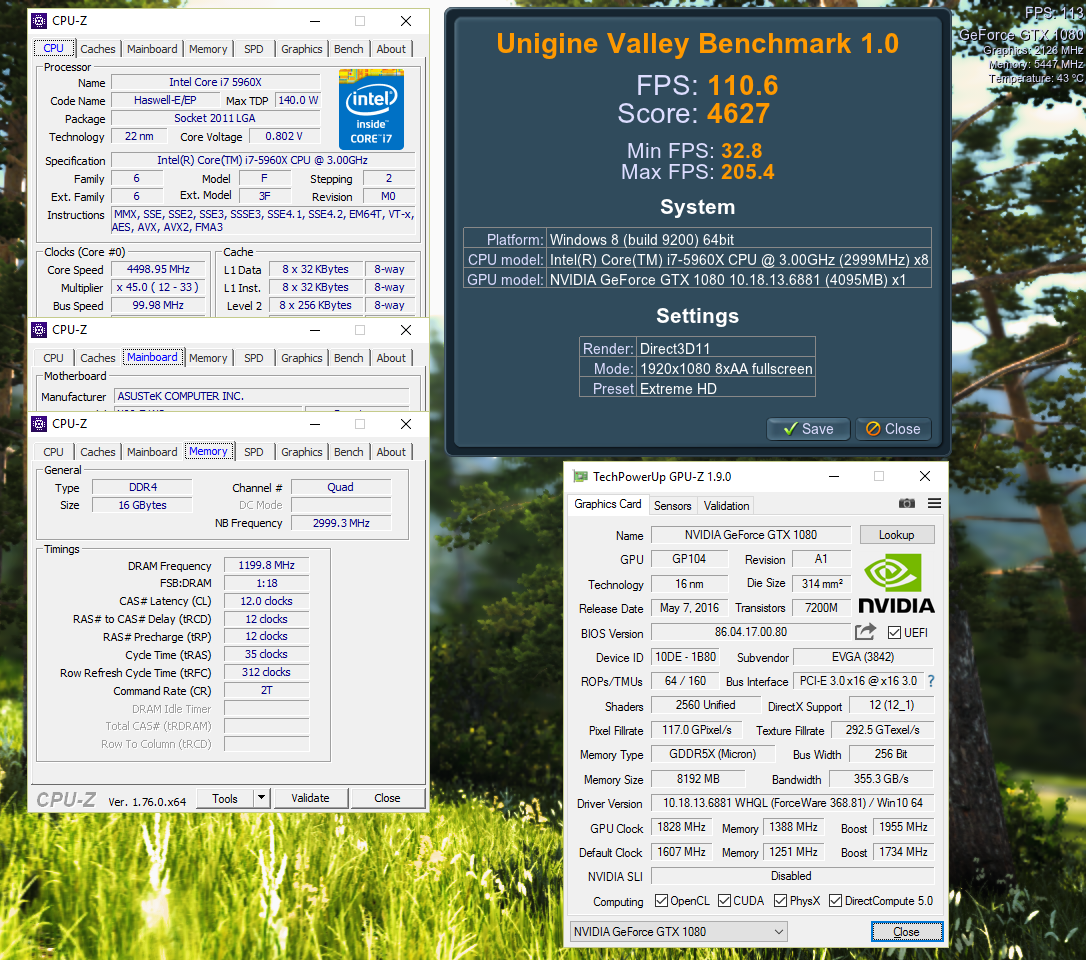Click the Close button in GPU-Z

click(x=907, y=932)
